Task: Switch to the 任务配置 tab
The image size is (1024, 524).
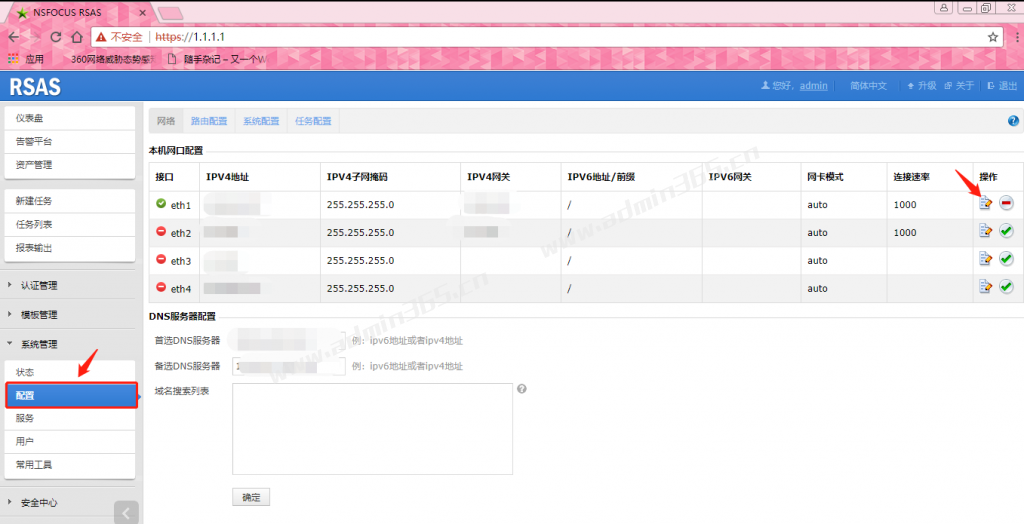Action: [x=313, y=121]
